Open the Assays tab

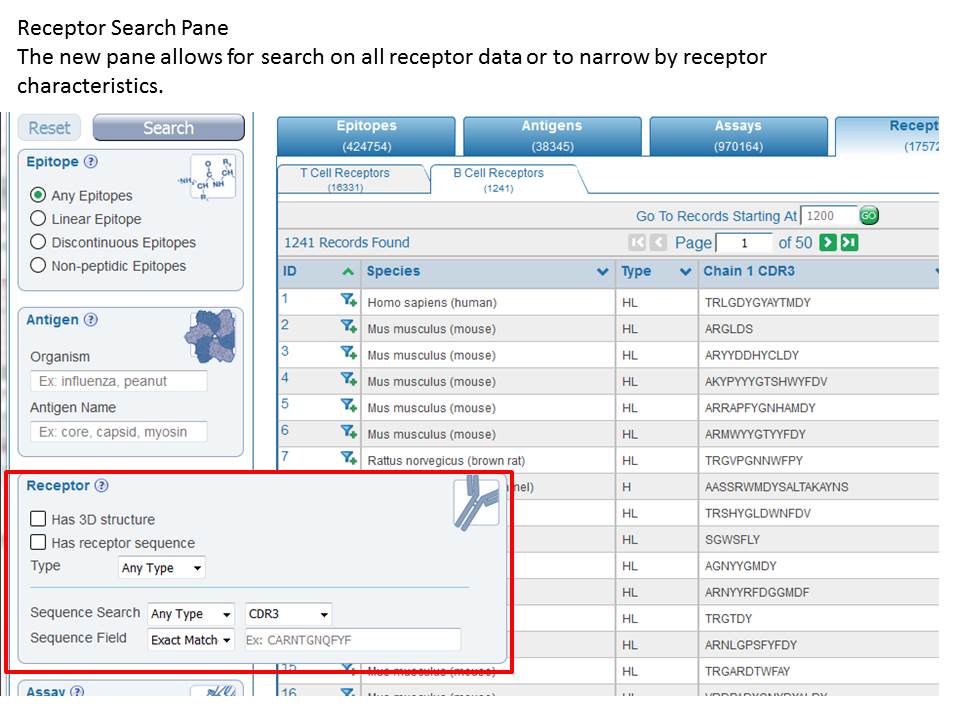point(738,136)
